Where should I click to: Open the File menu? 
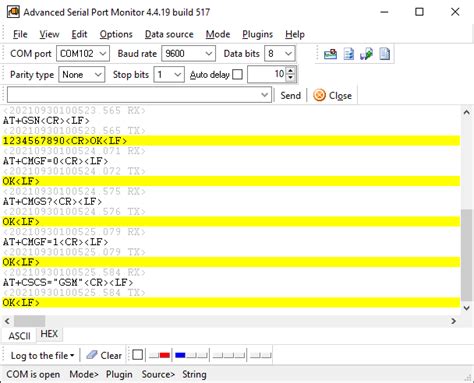20,34
